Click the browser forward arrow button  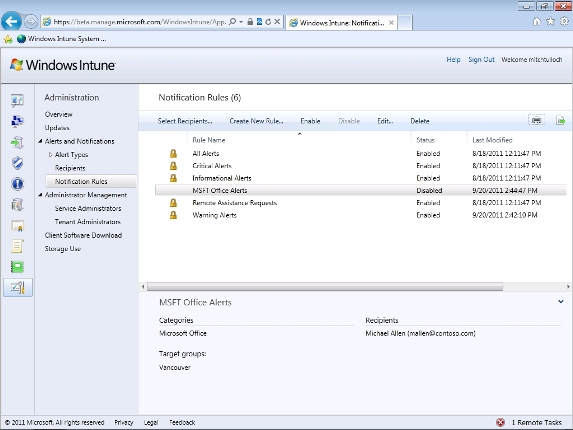tap(31, 22)
